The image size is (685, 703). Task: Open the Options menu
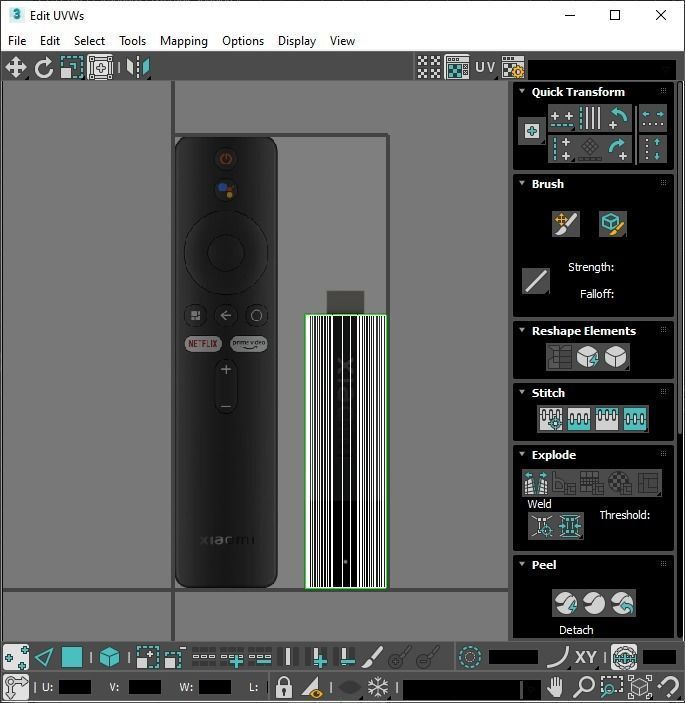pos(243,41)
